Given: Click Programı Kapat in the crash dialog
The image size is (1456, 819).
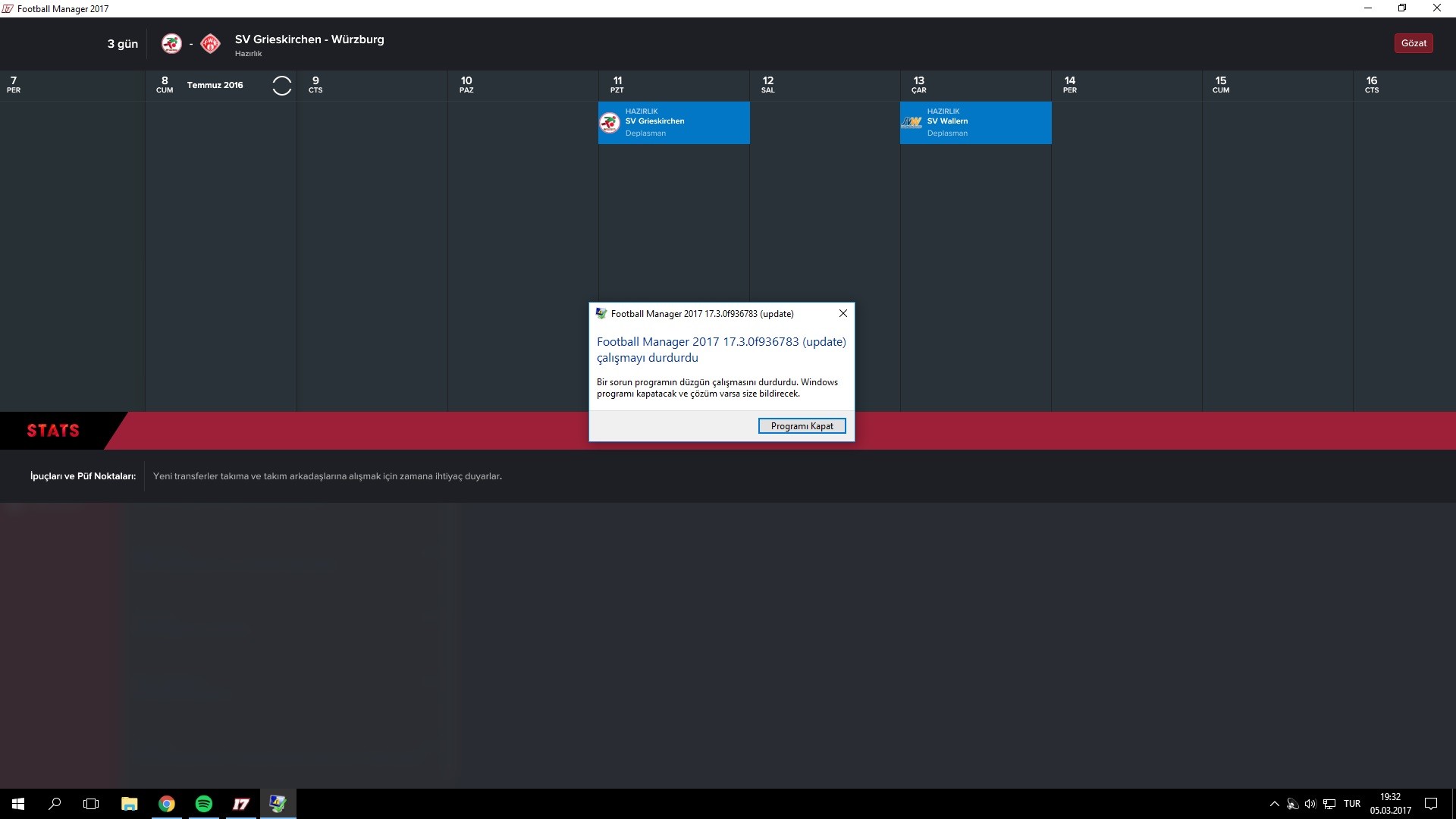Looking at the screenshot, I should pyautogui.click(x=802, y=426).
